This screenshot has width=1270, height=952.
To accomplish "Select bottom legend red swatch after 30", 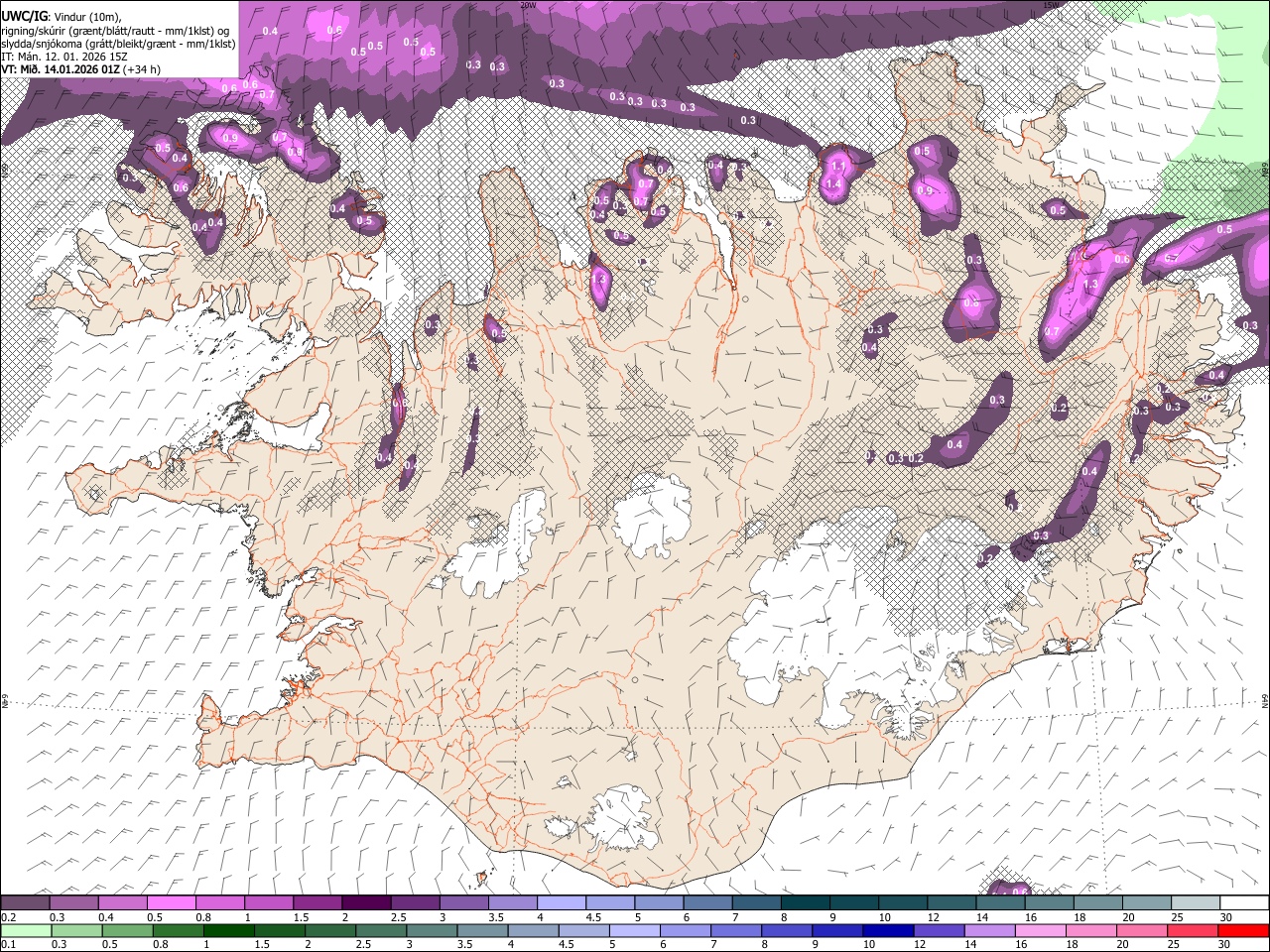I will pos(1243,930).
